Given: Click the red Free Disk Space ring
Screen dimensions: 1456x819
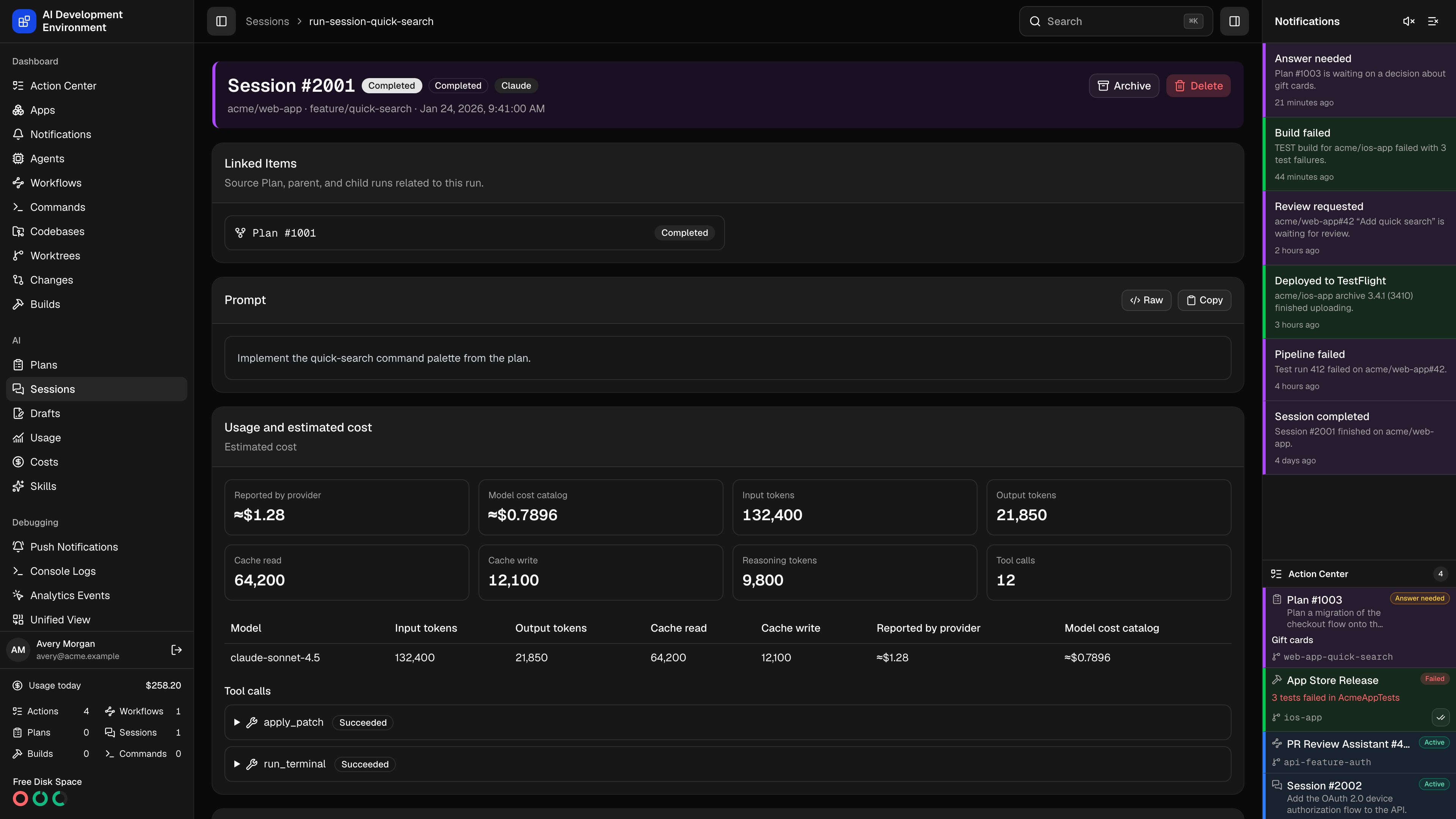Looking at the screenshot, I should (20, 799).
